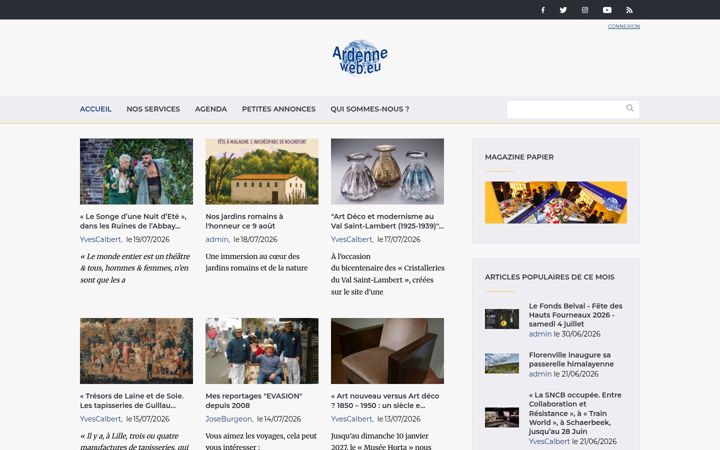Open author YvesCalbert dated 19/07/2026
720x450 pixels.
(x=101, y=239)
